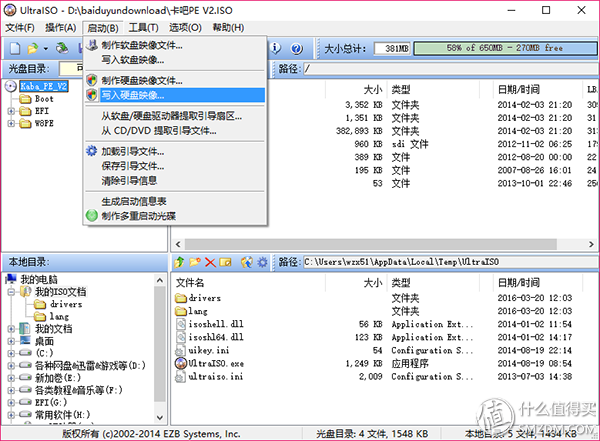Viewport: 600px width, 441px height.
Task: Expand the EFI(G:) drive node
Action: point(11,402)
